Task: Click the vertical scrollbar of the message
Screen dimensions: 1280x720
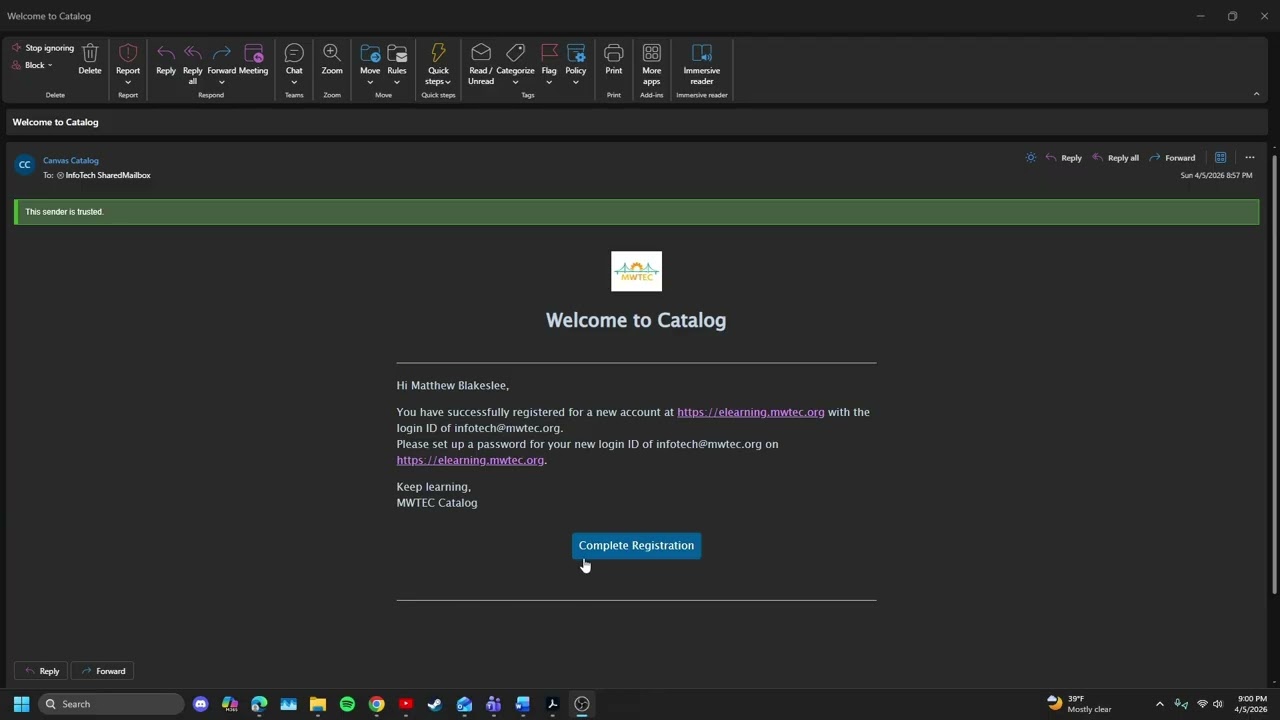Action: point(1274,375)
